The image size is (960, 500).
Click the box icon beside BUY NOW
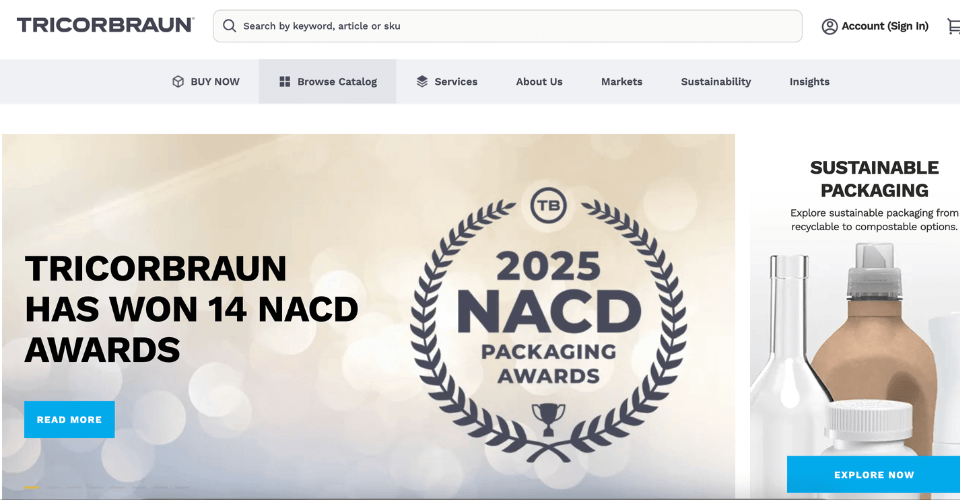(x=178, y=82)
